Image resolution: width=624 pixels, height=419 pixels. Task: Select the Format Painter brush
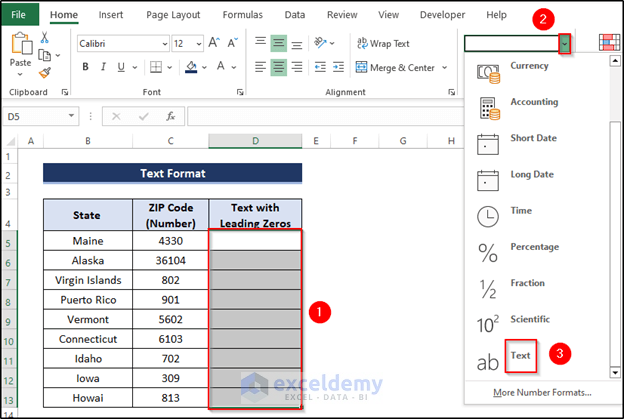pyautogui.click(x=45, y=73)
